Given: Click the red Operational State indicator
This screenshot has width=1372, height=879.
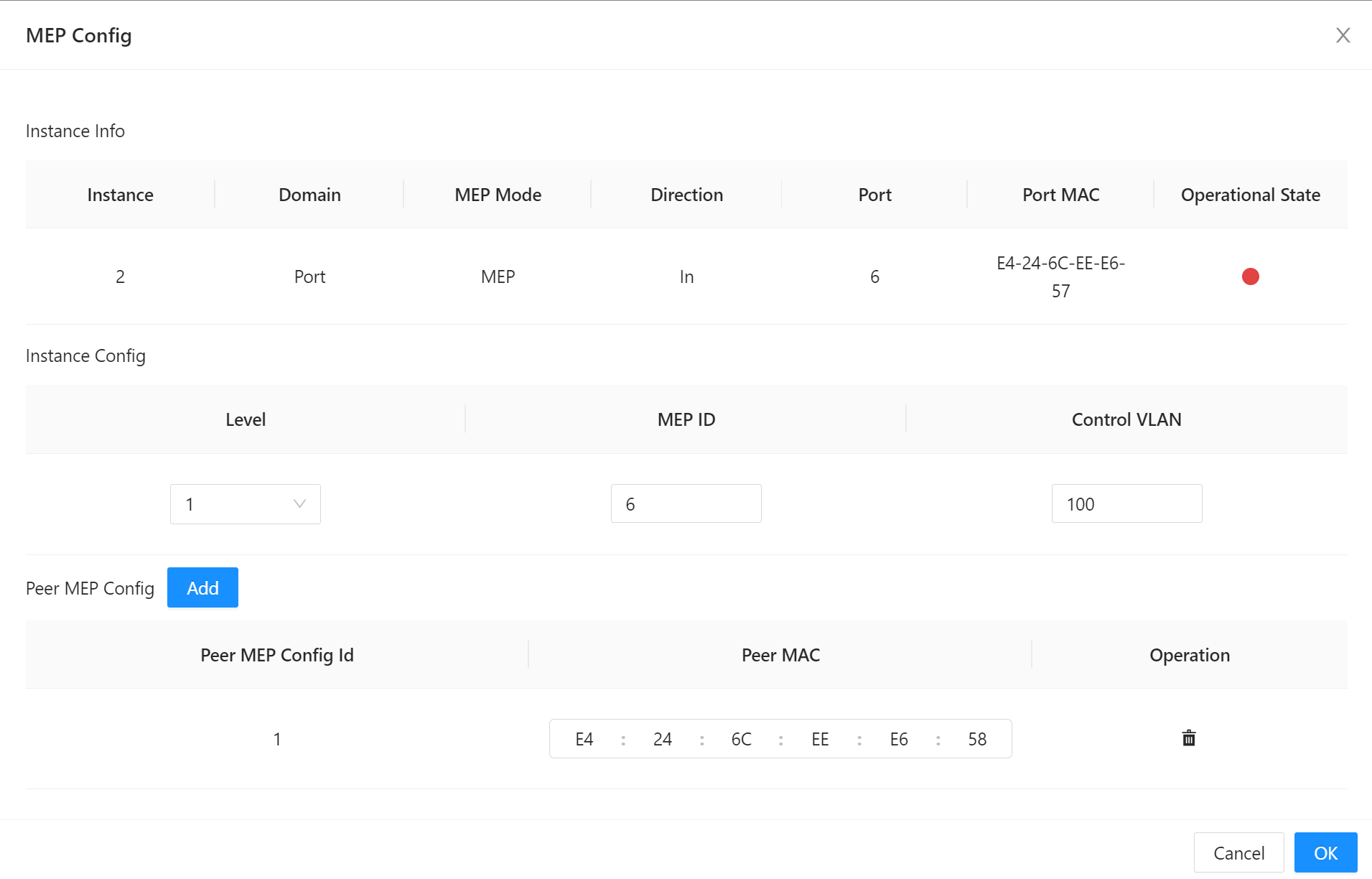Looking at the screenshot, I should click(1251, 276).
